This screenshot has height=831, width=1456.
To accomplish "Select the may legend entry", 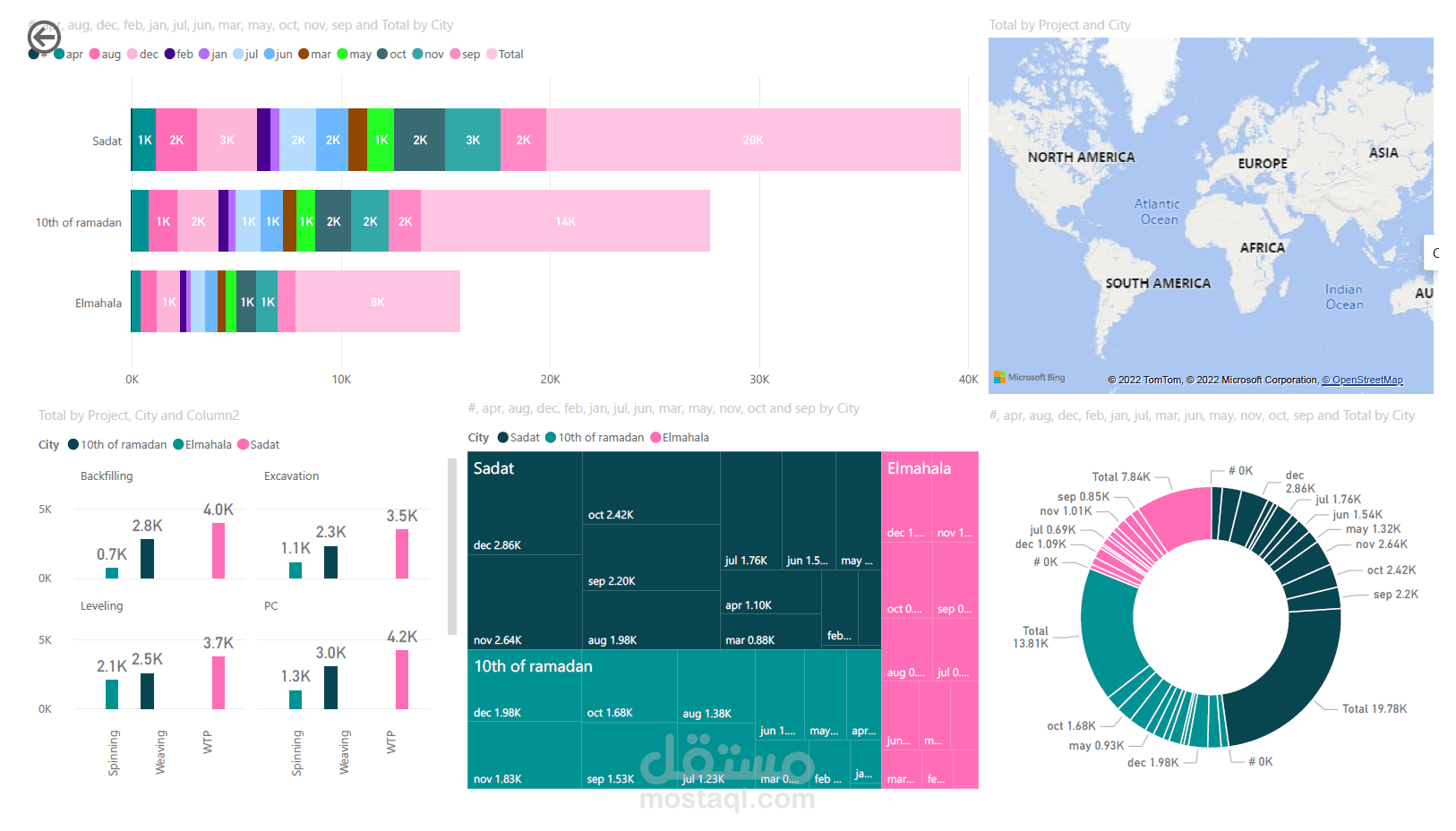I will coord(355,54).
